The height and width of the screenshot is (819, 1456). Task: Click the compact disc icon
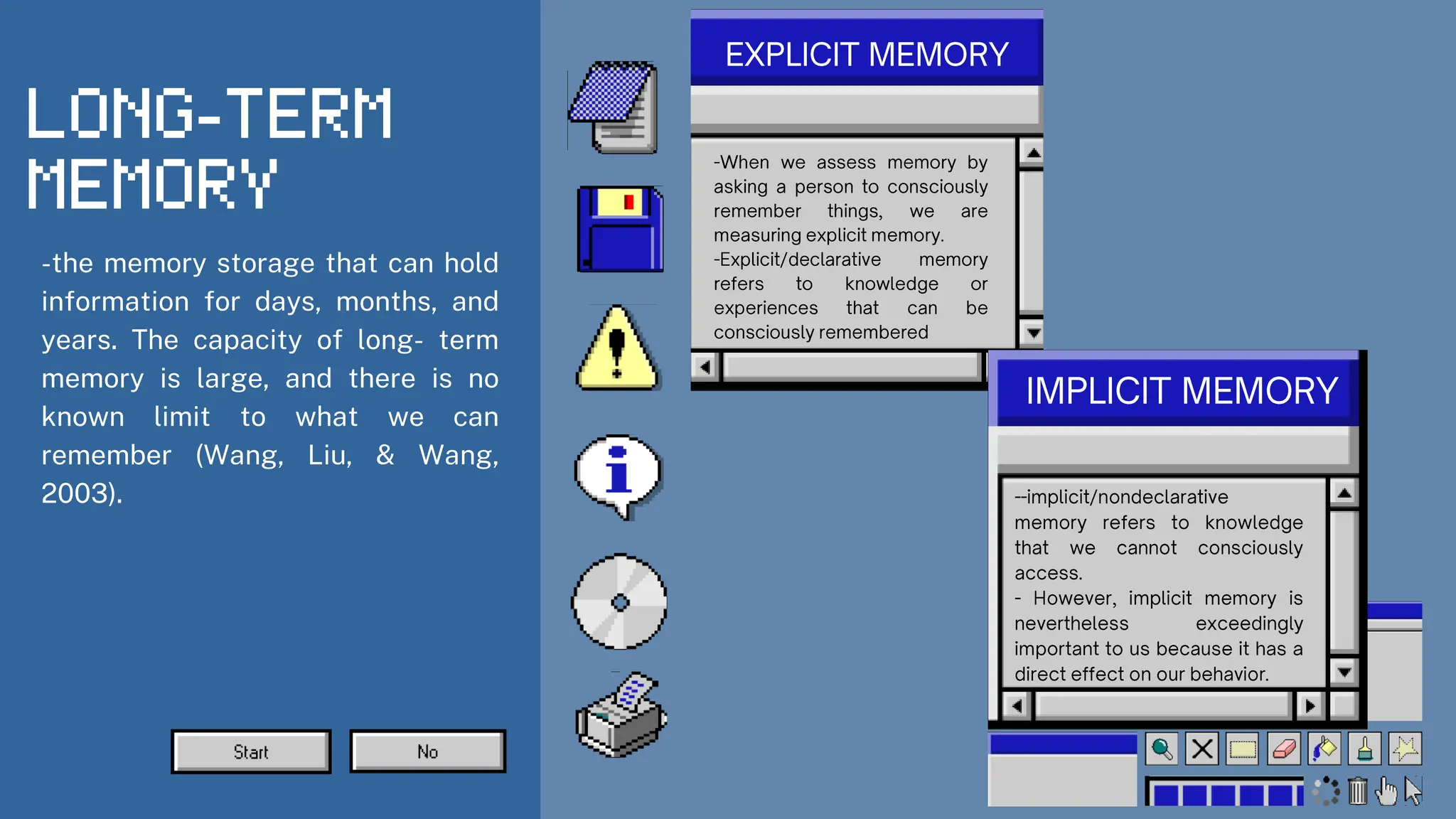(x=620, y=602)
